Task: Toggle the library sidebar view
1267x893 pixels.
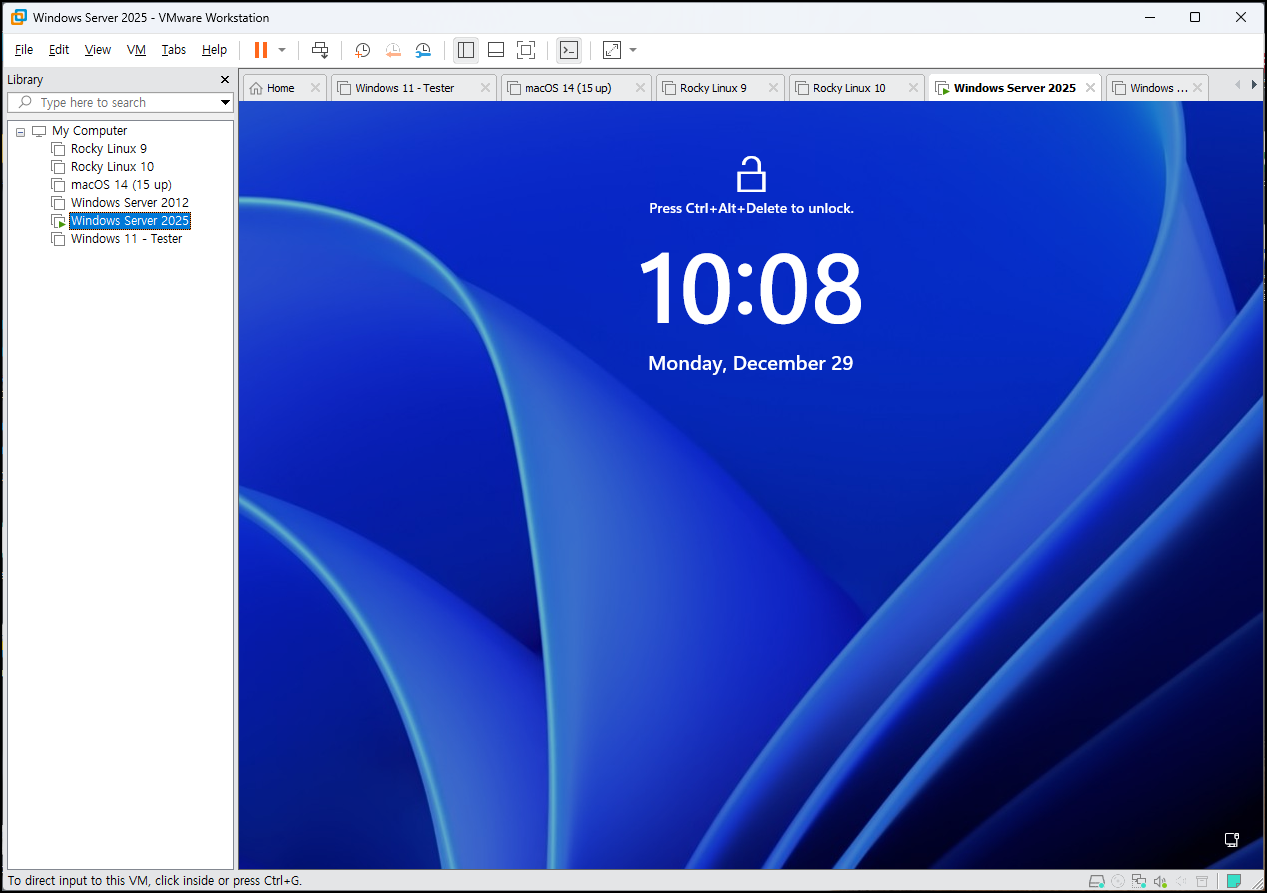Action: 466,50
